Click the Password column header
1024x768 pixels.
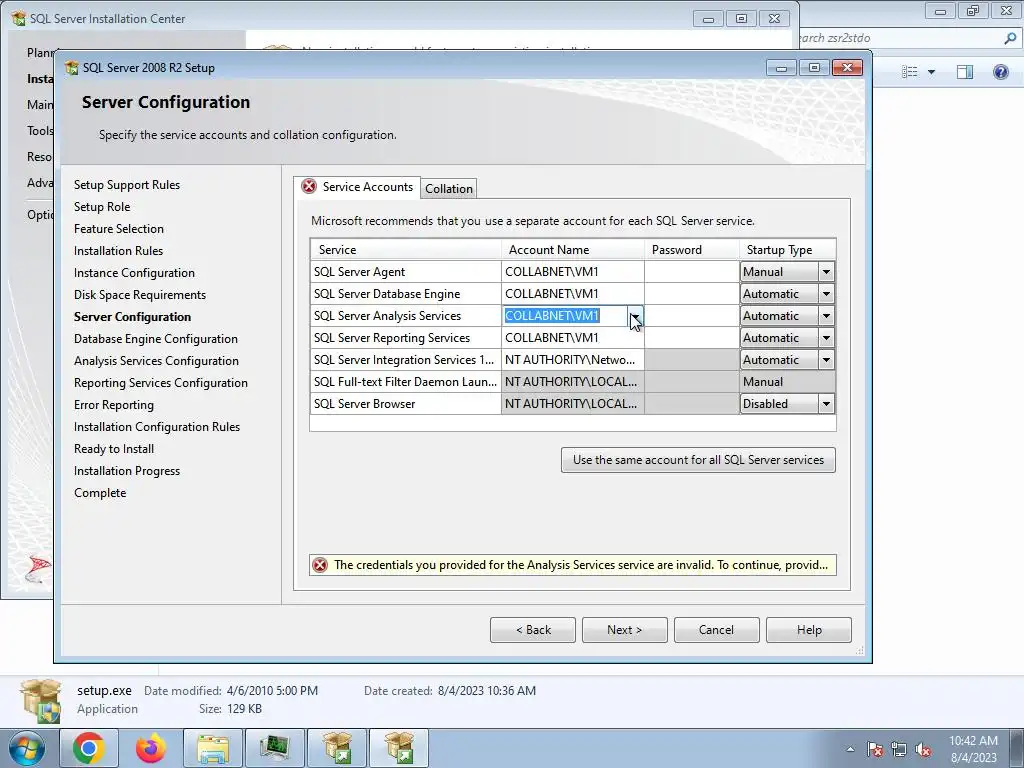pos(692,249)
